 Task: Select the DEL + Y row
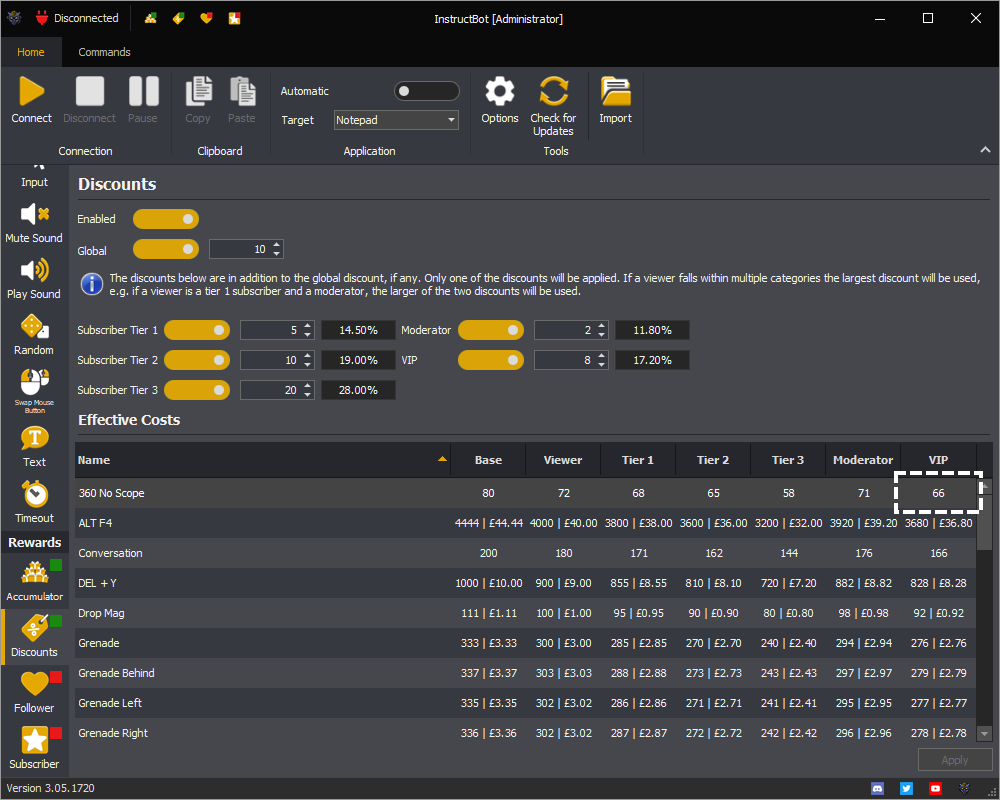[x=526, y=583]
